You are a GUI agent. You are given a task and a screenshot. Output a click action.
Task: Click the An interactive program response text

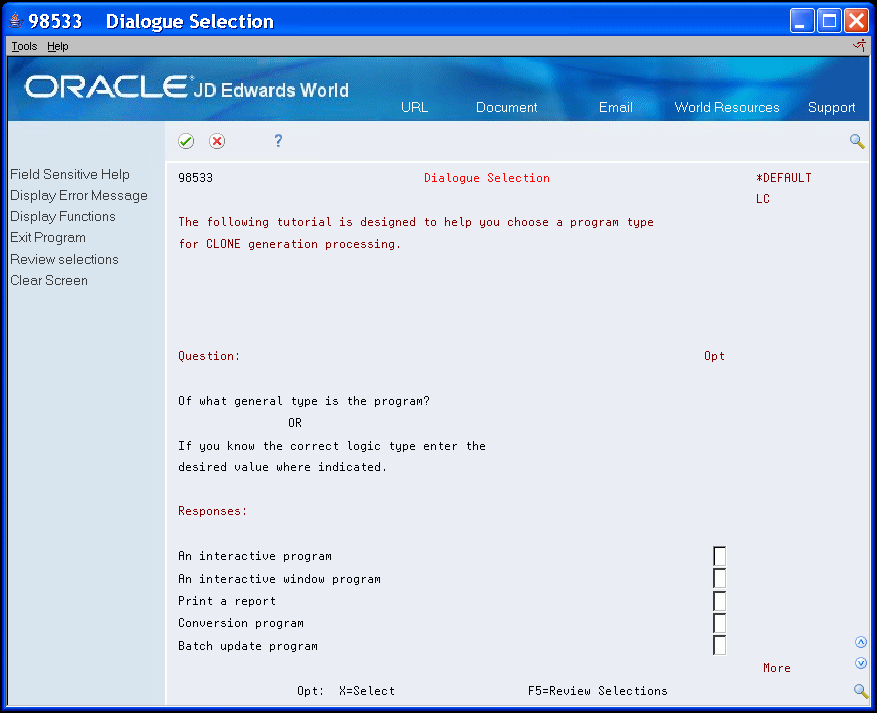pyautogui.click(x=255, y=556)
